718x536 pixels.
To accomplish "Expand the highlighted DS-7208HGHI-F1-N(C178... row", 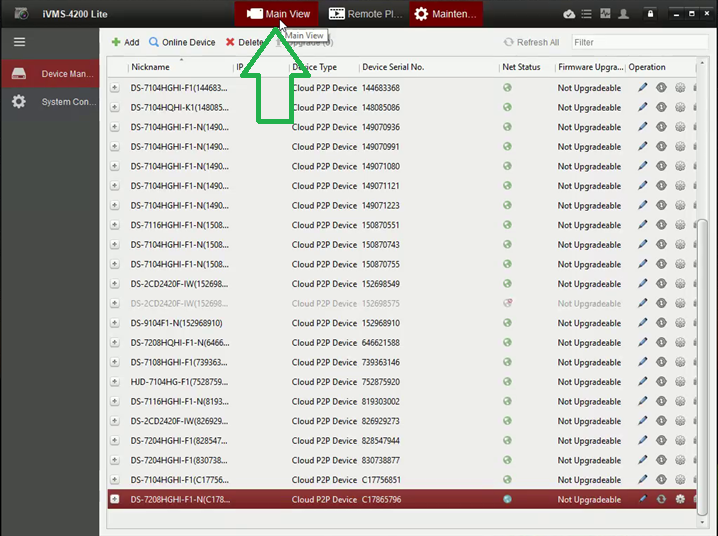I will (114, 499).
